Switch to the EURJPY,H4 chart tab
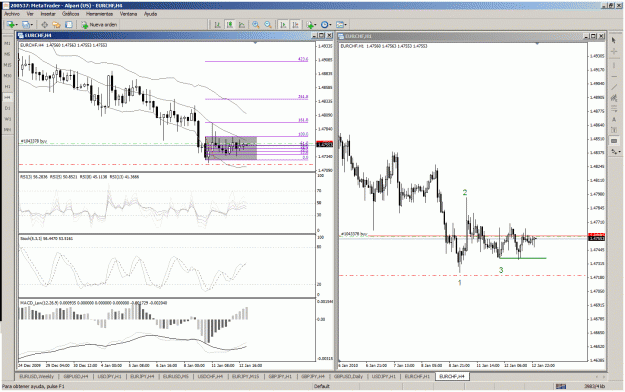 (142, 376)
